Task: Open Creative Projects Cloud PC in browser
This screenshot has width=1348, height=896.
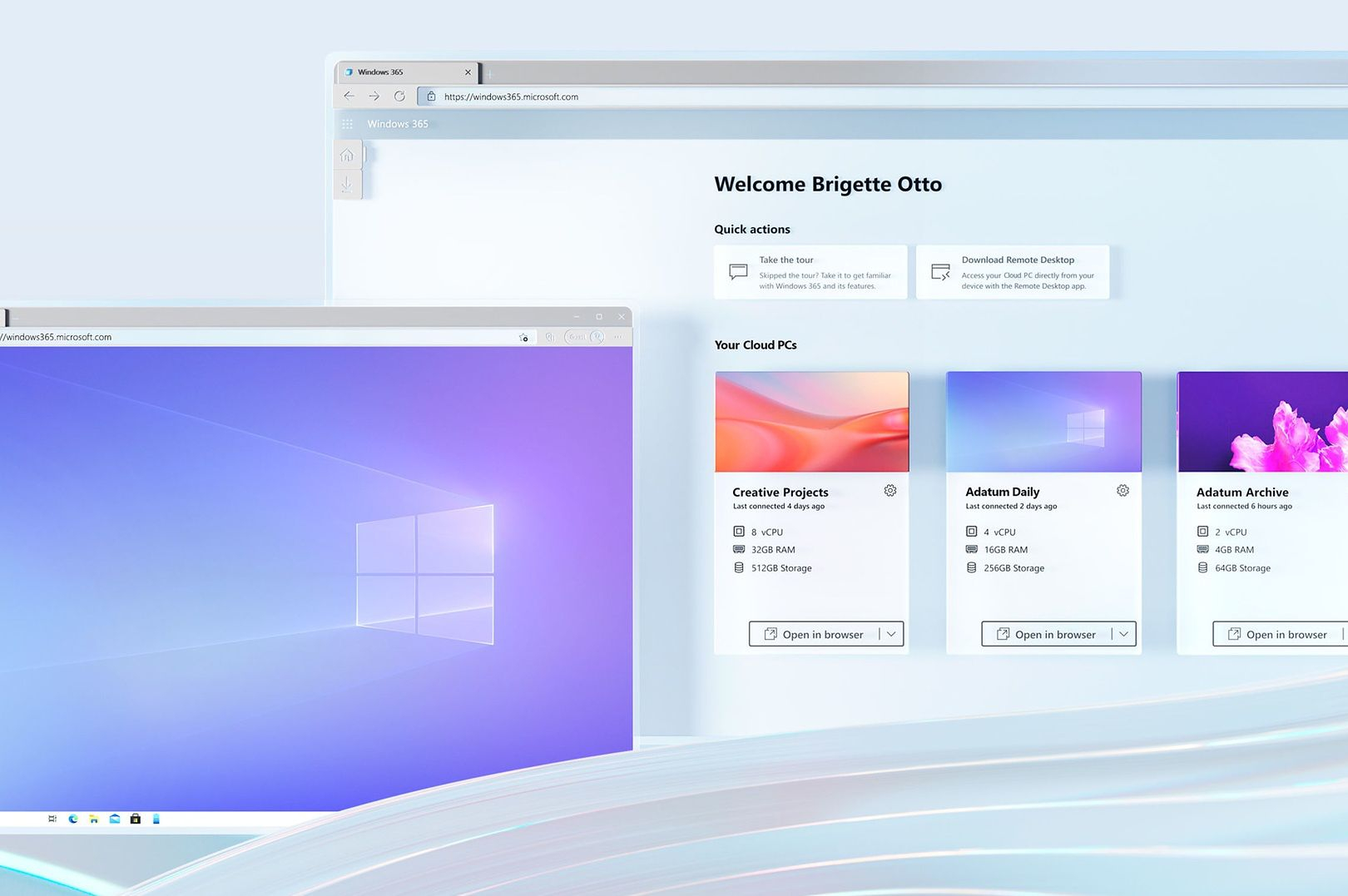Action: [816, 634]
